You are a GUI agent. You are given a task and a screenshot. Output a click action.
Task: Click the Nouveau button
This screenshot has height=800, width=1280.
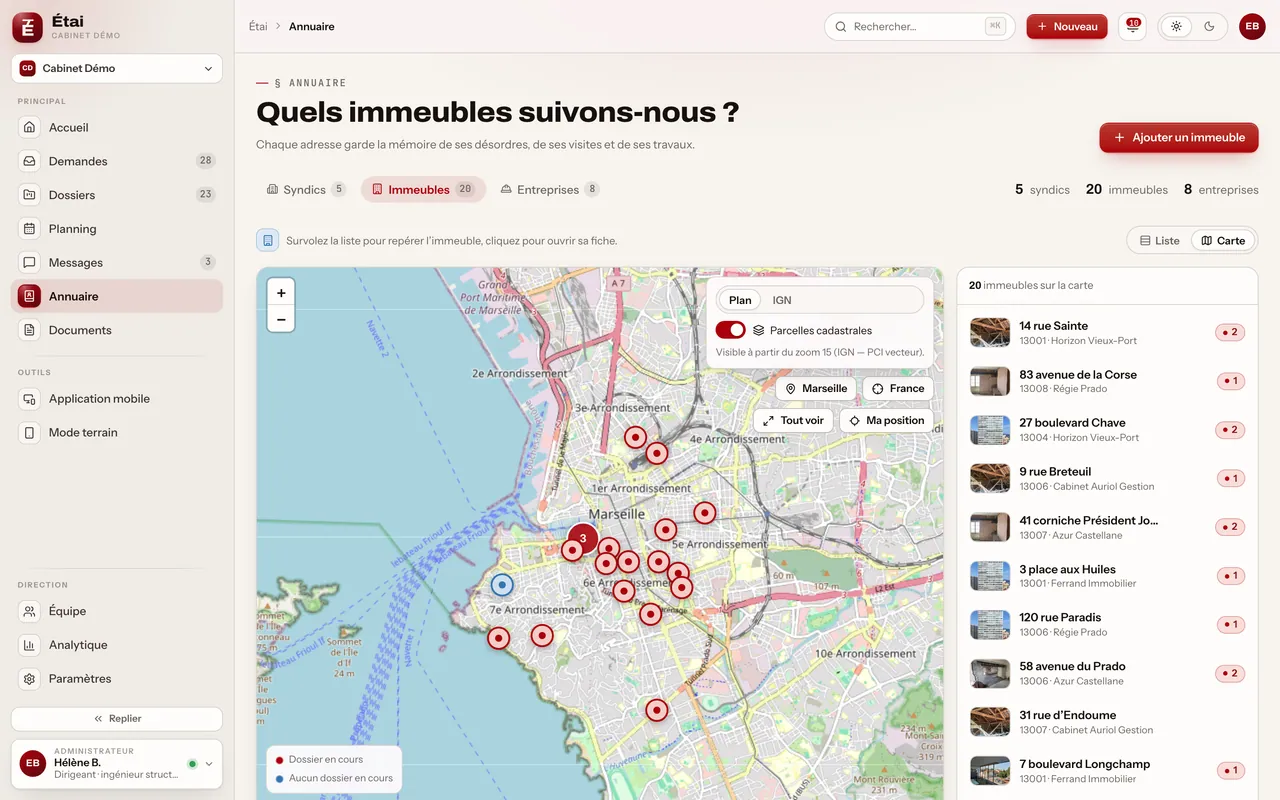pos(1066,27)
